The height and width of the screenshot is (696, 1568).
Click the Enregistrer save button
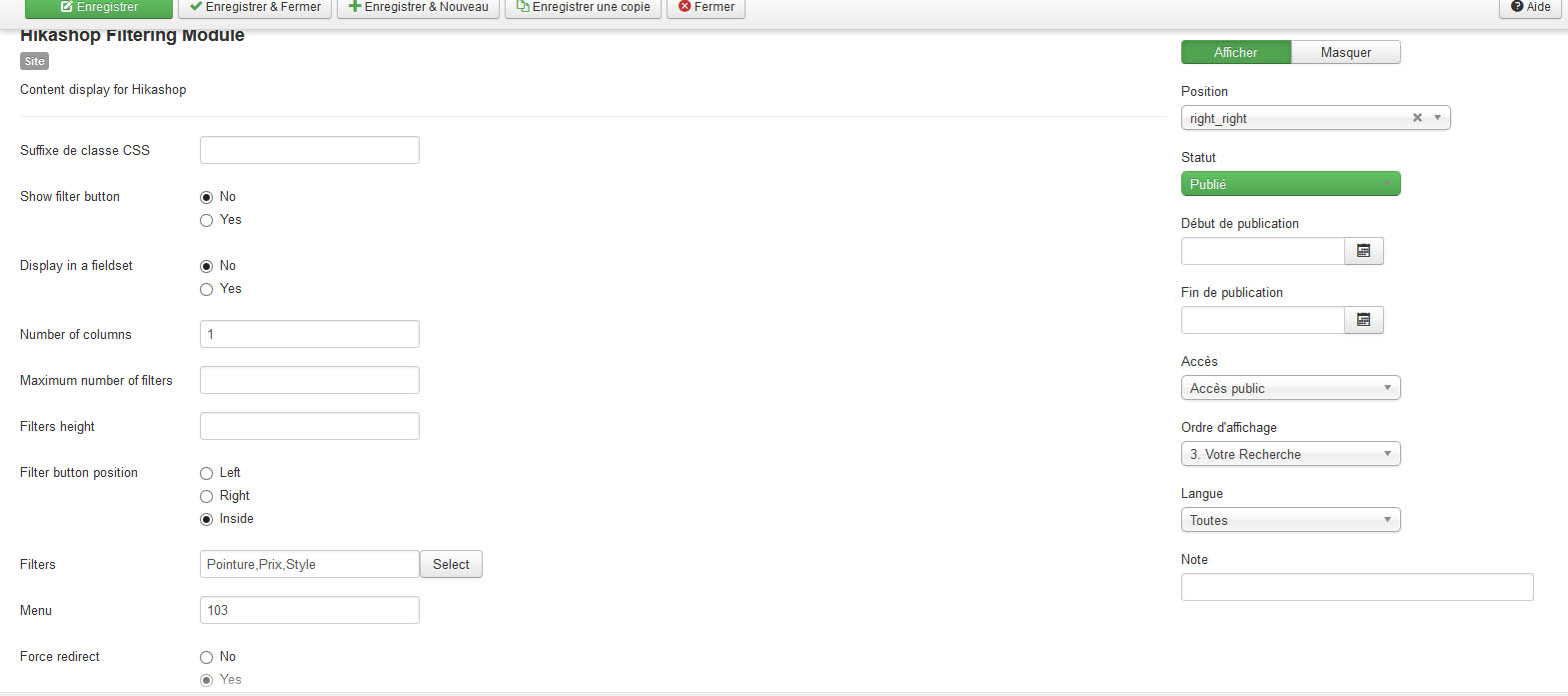pyautogui.click(x=99, y=8)
